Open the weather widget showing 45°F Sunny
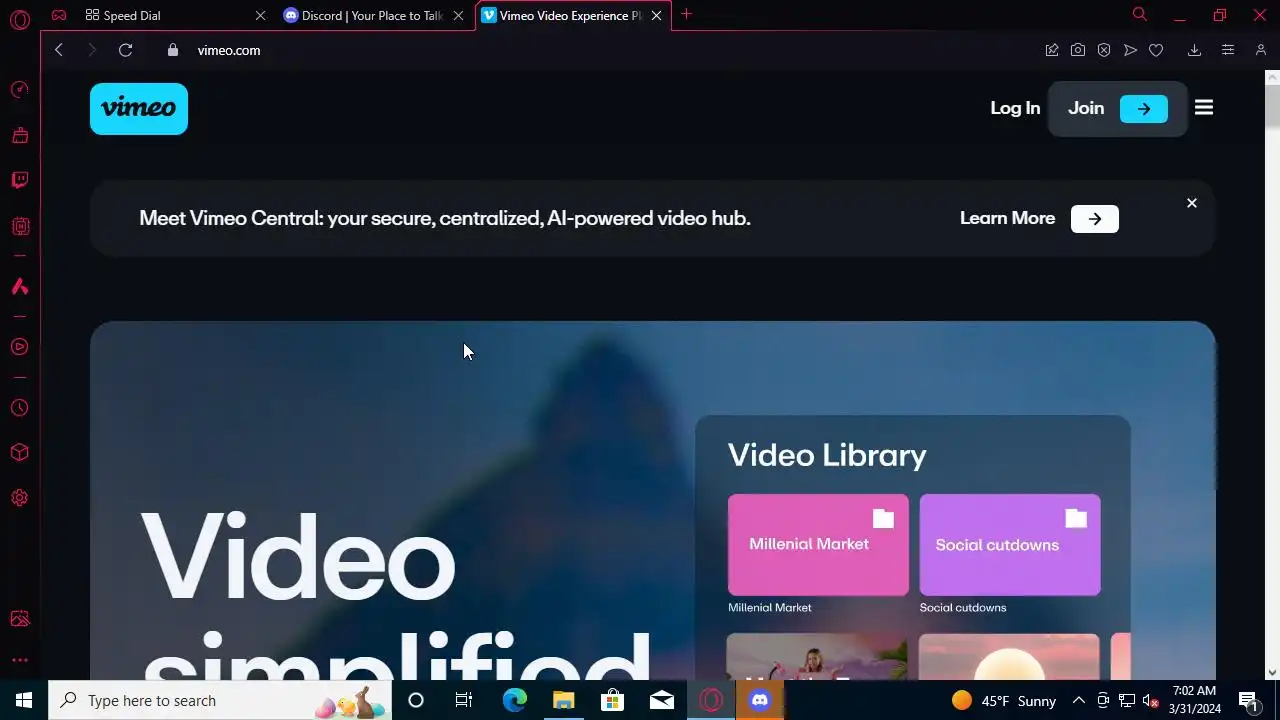1280x720 pixels. 1004,700
